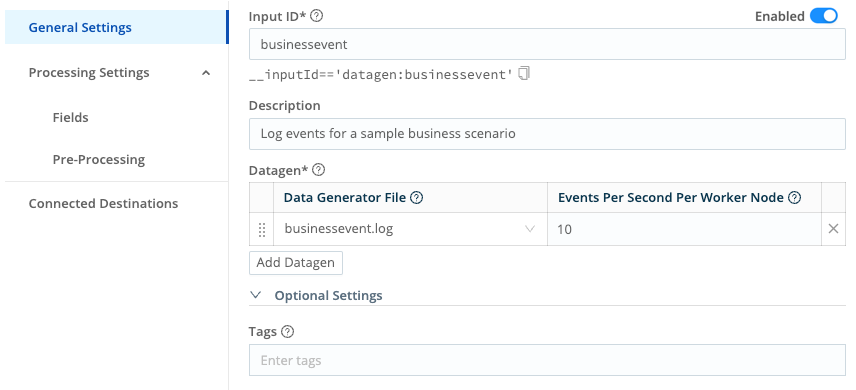Click into the Description field
The height and width of the screenshot is (390, 856).
[x=547, y=134]
